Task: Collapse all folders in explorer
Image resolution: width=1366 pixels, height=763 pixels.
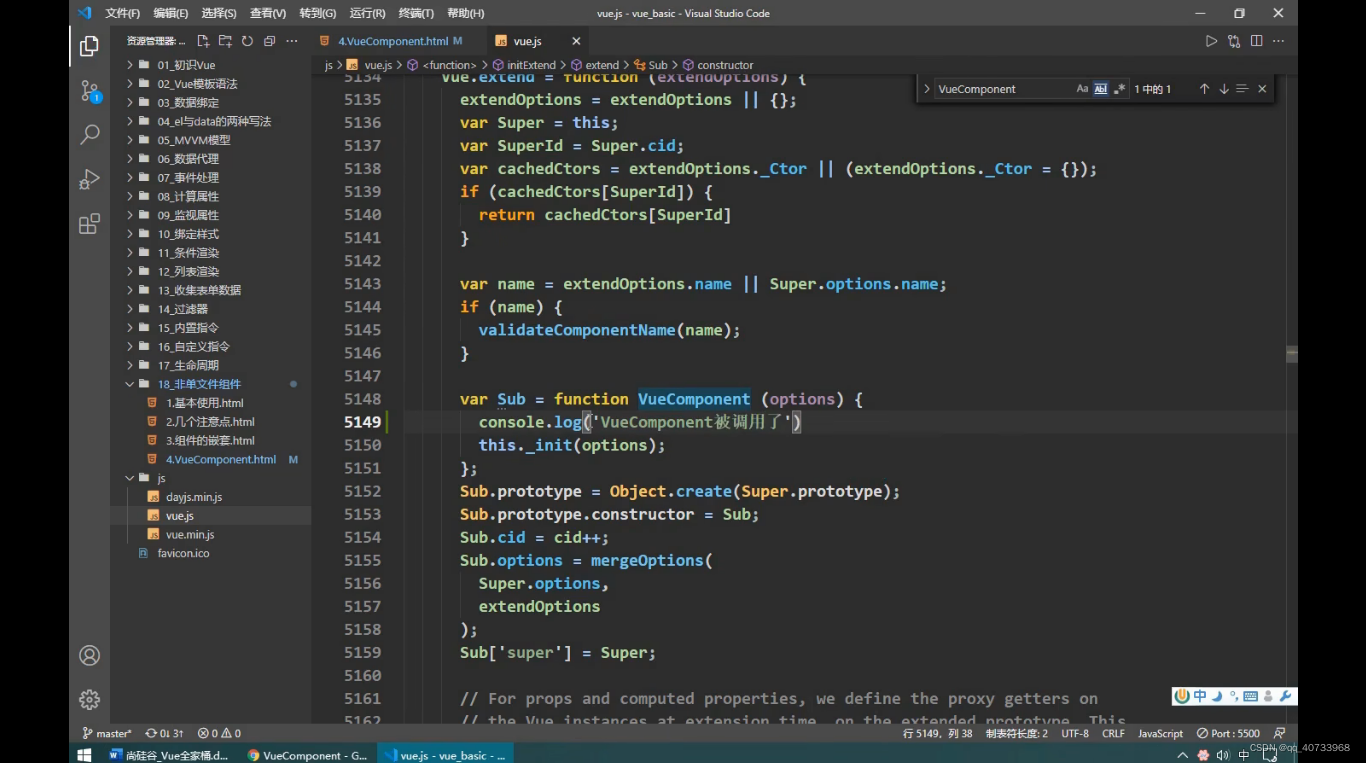Action: coord(269,41)
